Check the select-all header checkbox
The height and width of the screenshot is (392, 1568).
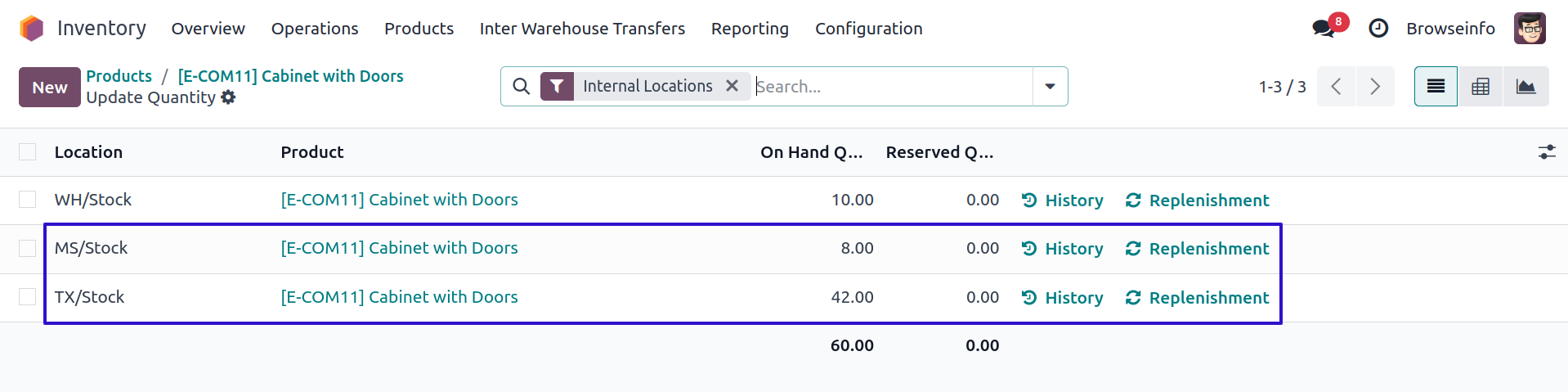pos(28,152)
